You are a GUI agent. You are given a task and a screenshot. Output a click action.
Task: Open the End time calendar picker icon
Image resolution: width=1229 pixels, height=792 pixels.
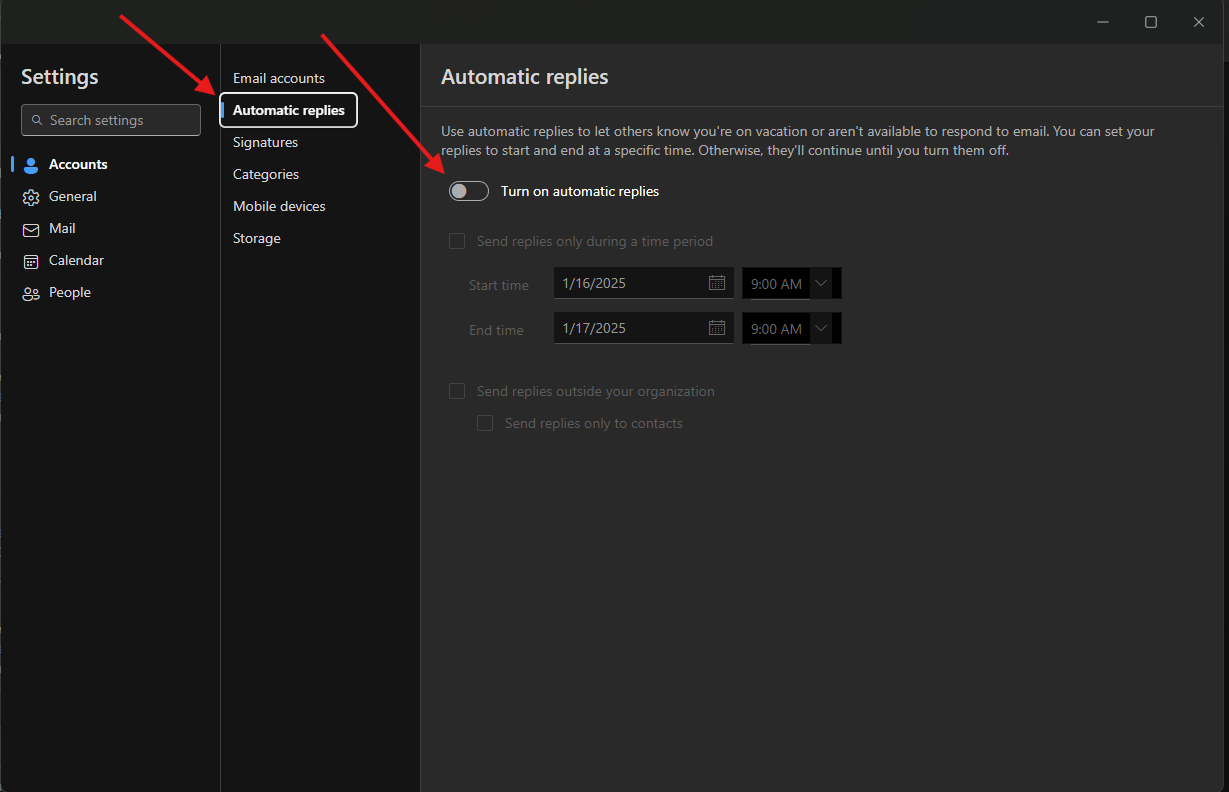(x=717, y=328)
